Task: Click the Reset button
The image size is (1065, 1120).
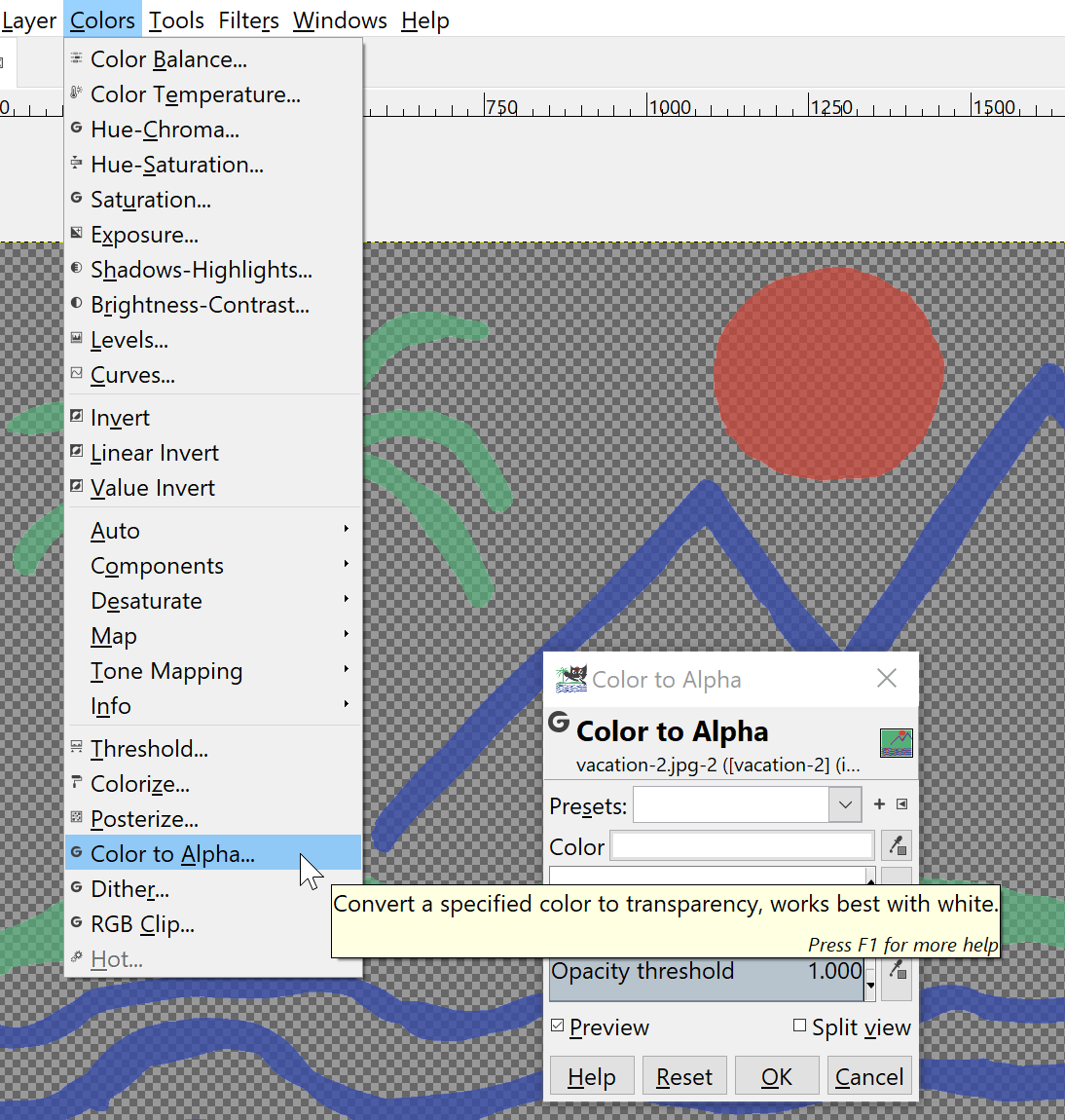Action: coord(683,1076)
